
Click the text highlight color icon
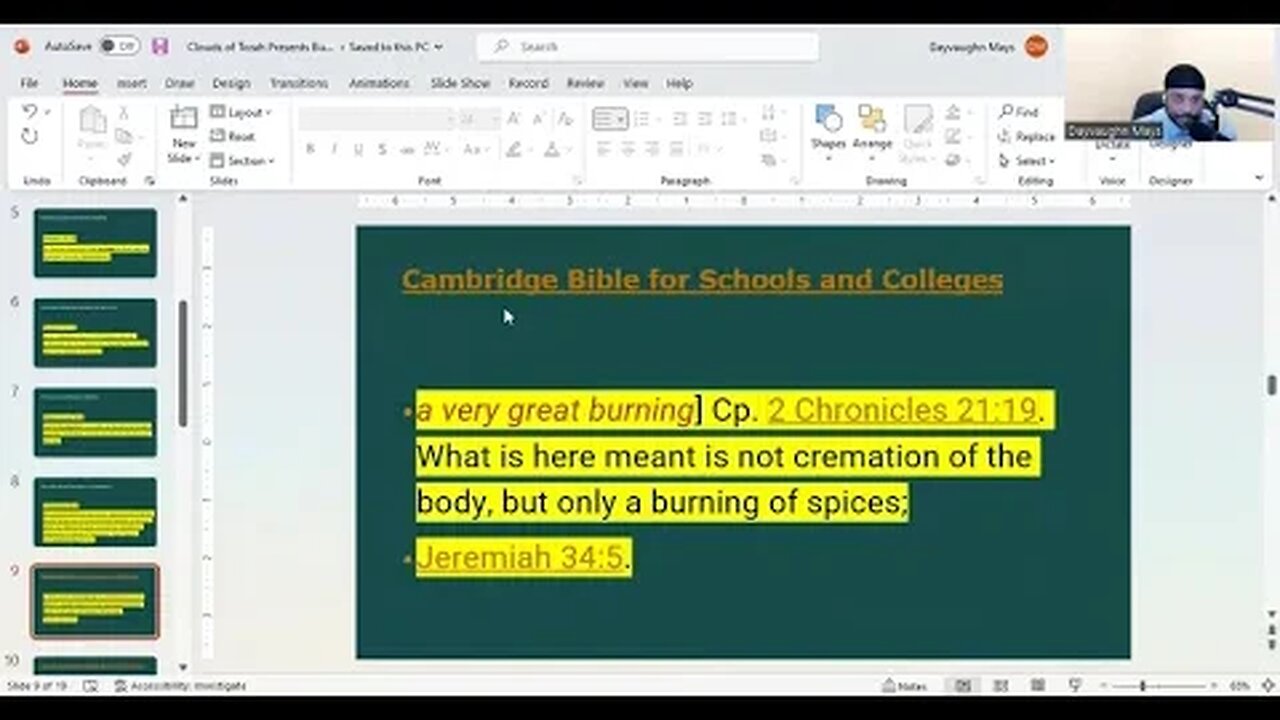tap(514, 150)
